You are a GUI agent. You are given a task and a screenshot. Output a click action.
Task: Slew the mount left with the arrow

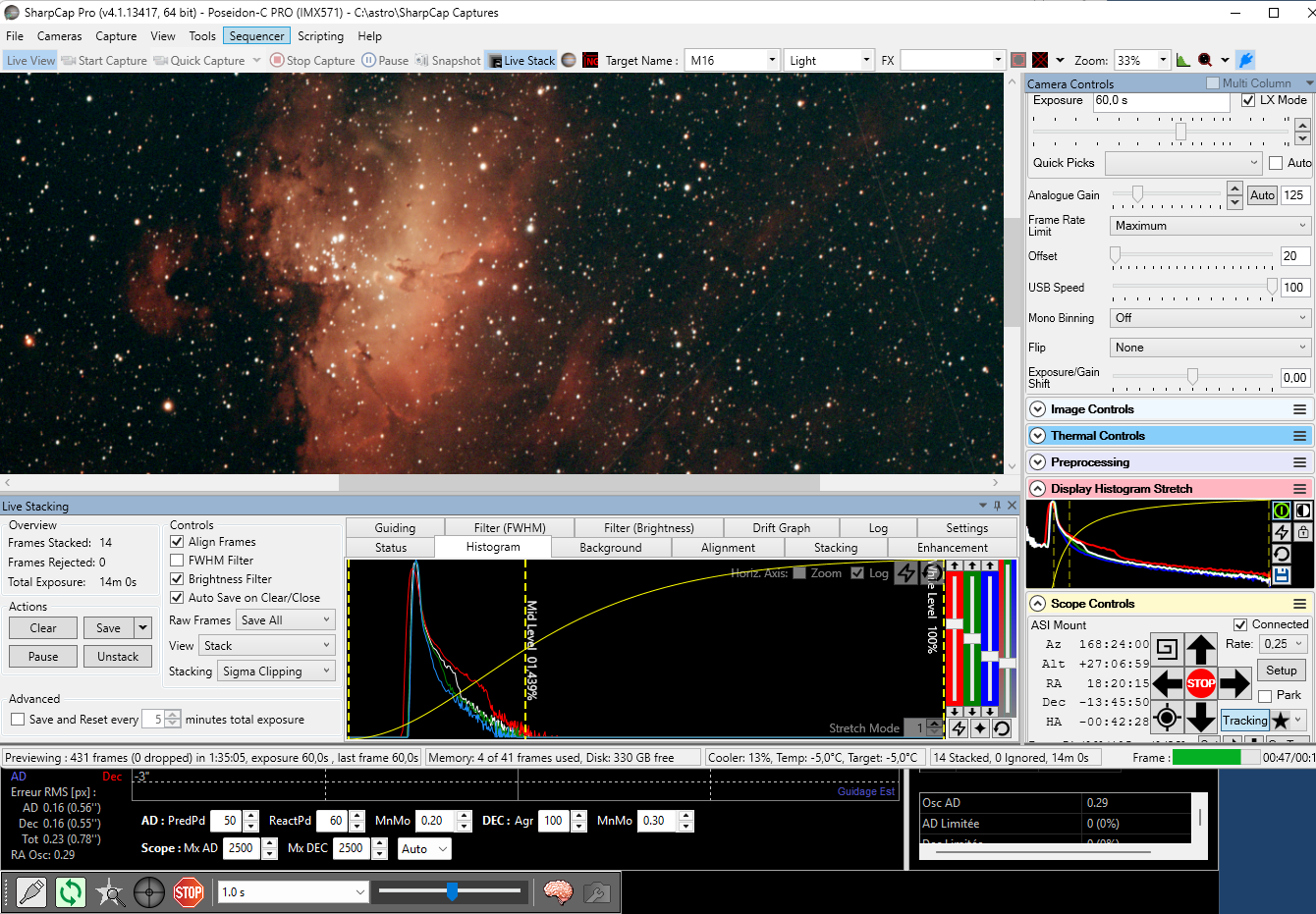coord(1167,683)
